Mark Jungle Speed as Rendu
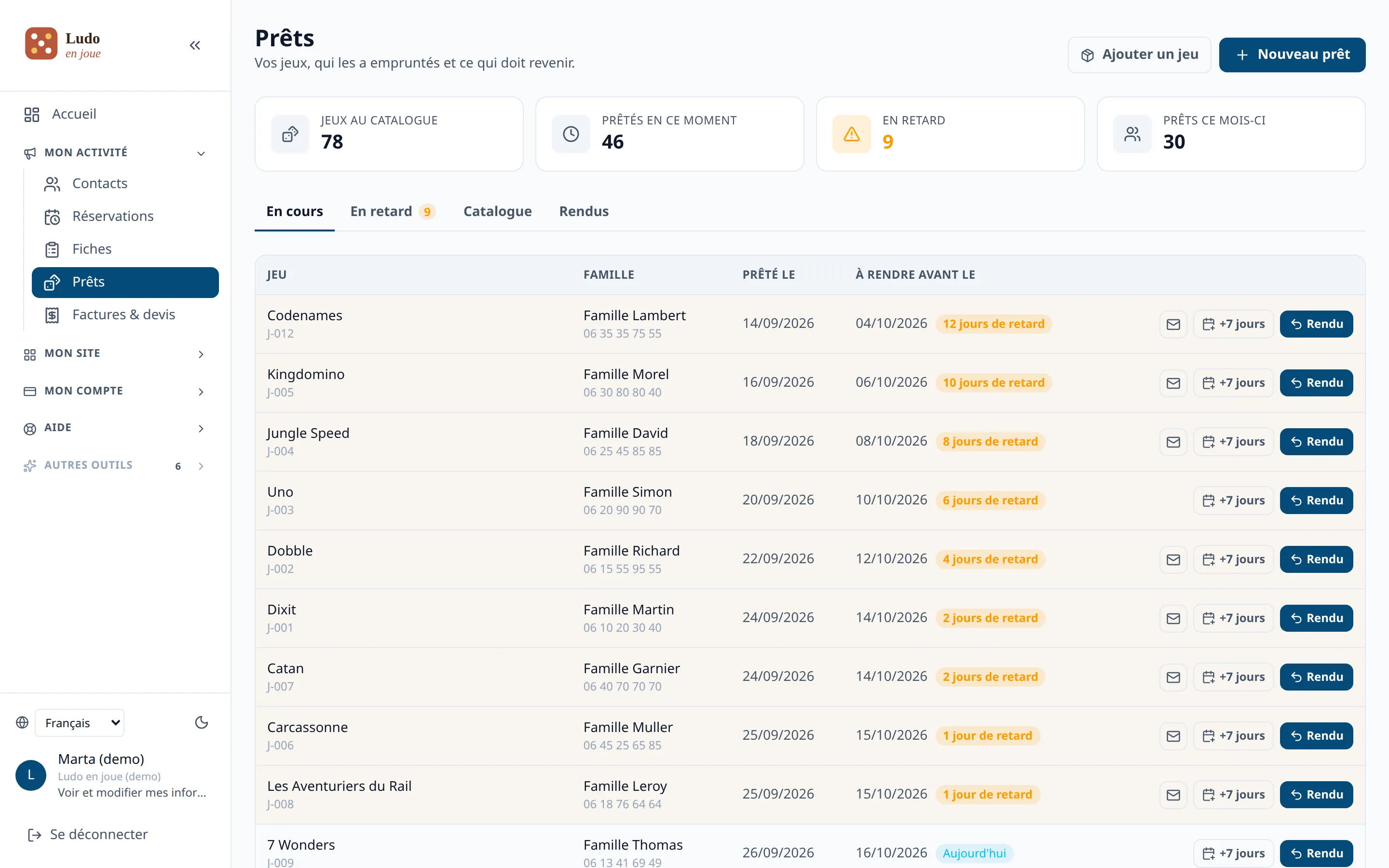1389x868 pixels. point(1316,442)
